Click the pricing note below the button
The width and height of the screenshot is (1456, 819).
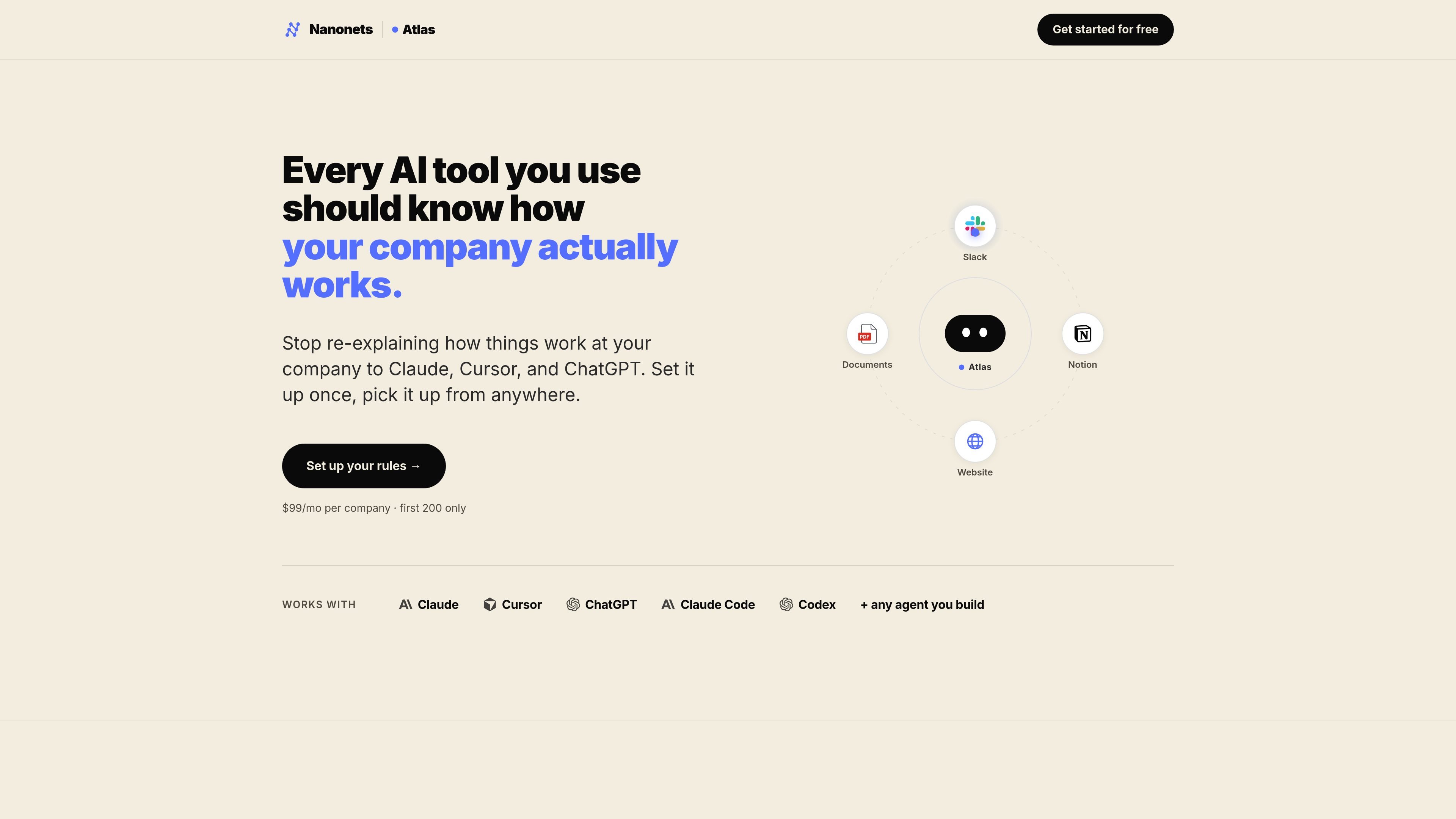(x=373, y=508)
